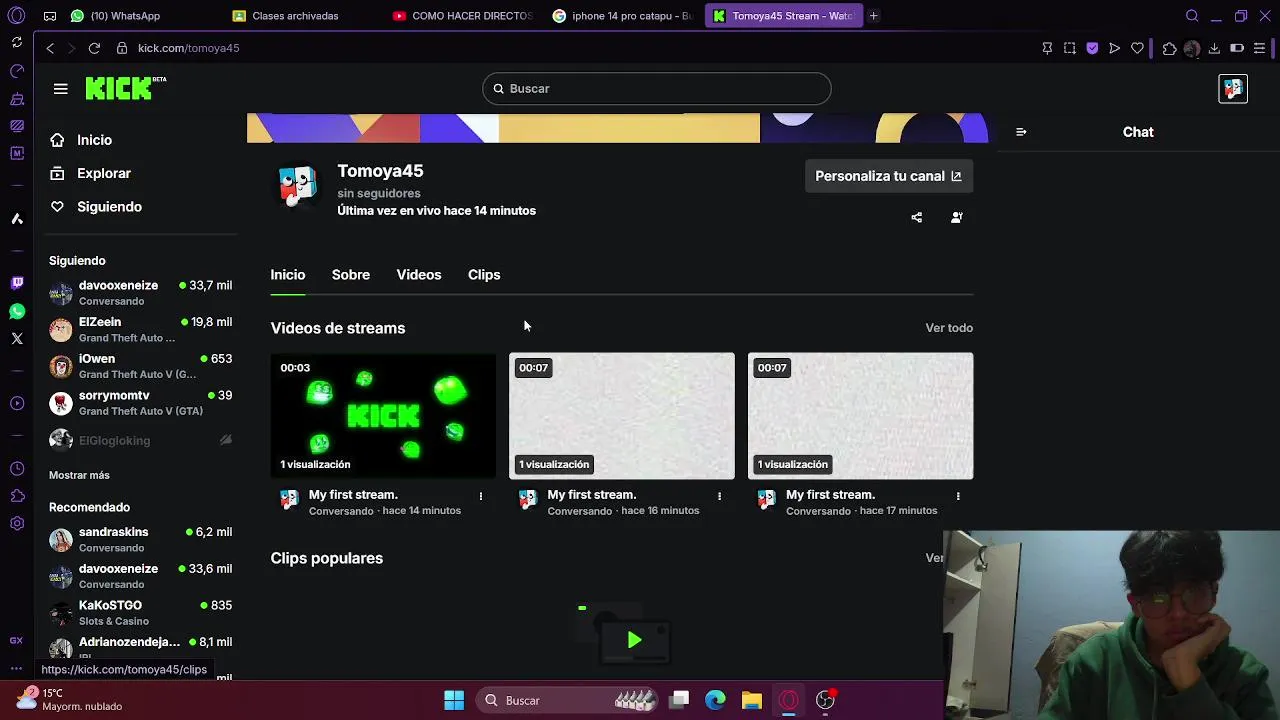Open options for the 16-minutes-ago stream
Viewport: 1280px width, 720px height.
pos(719,496)
